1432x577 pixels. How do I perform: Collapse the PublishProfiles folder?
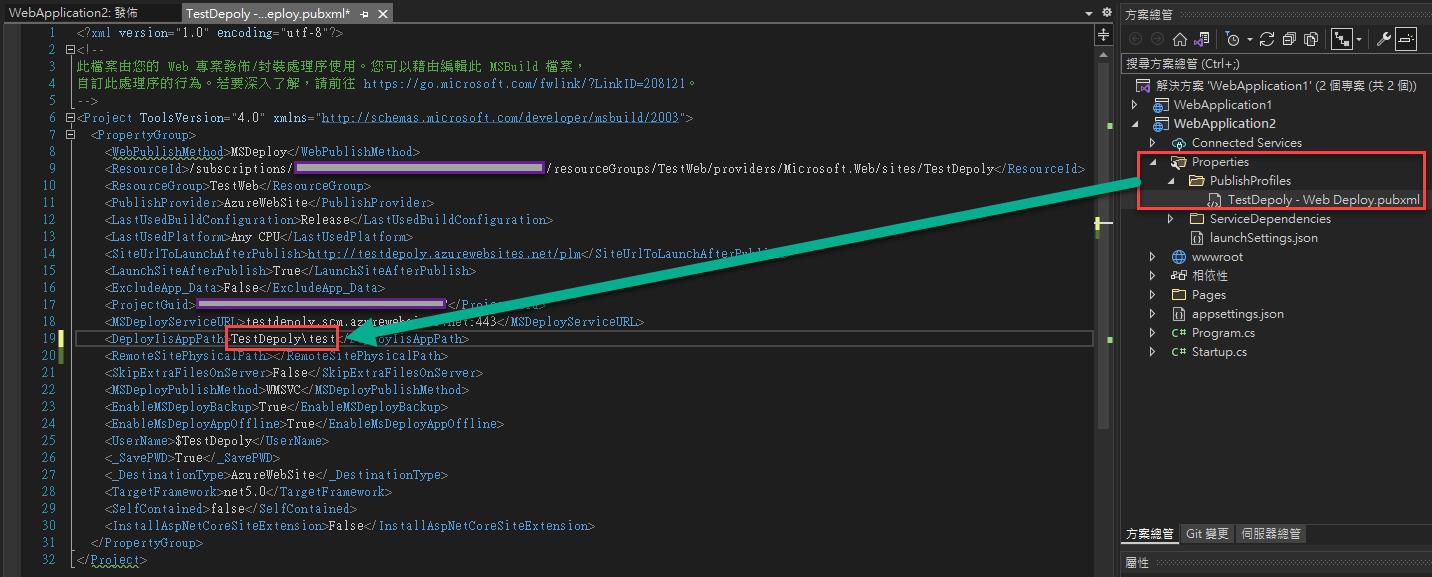click(x=1171, y=181)
